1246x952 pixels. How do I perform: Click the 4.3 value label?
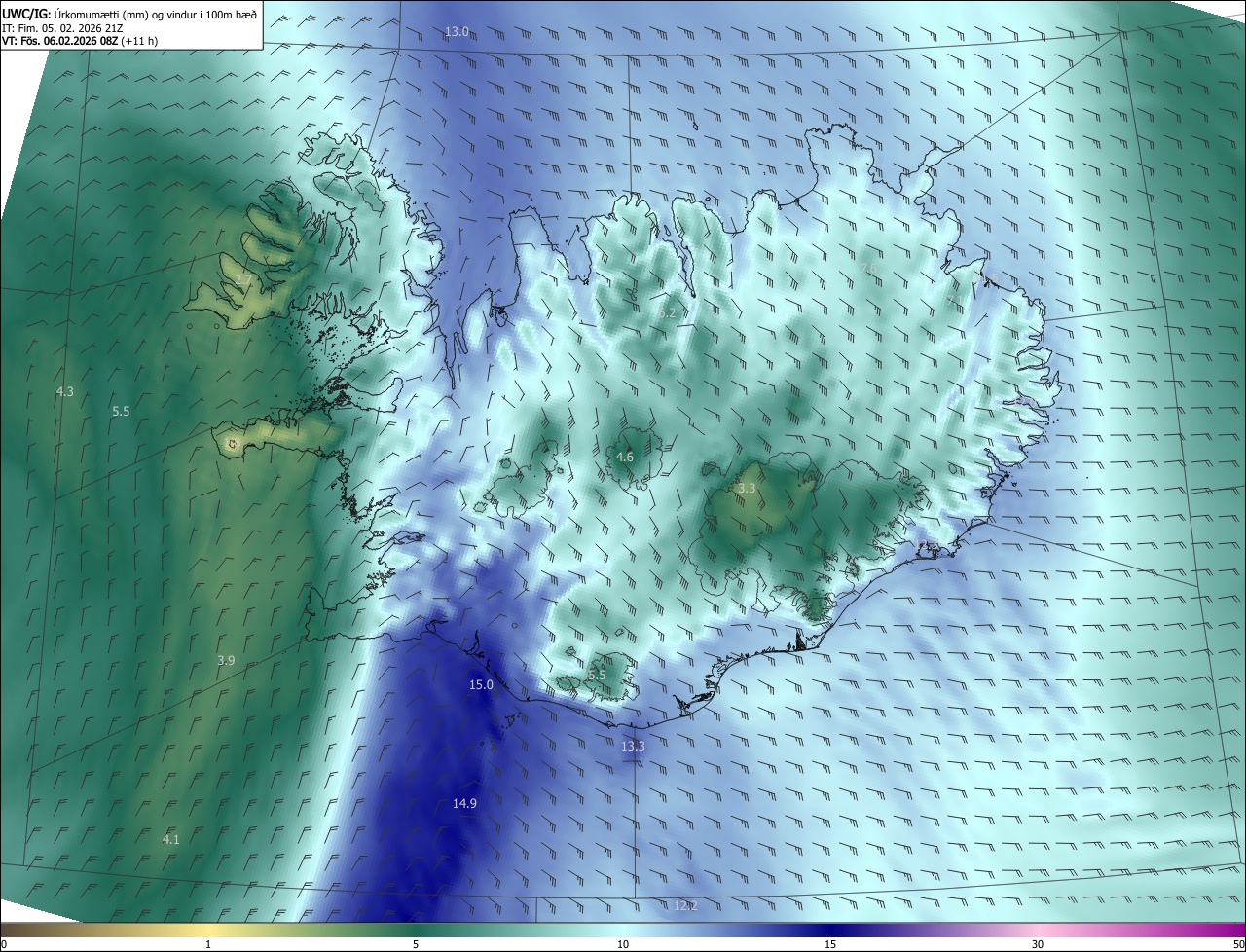click(x=64, y=391)
